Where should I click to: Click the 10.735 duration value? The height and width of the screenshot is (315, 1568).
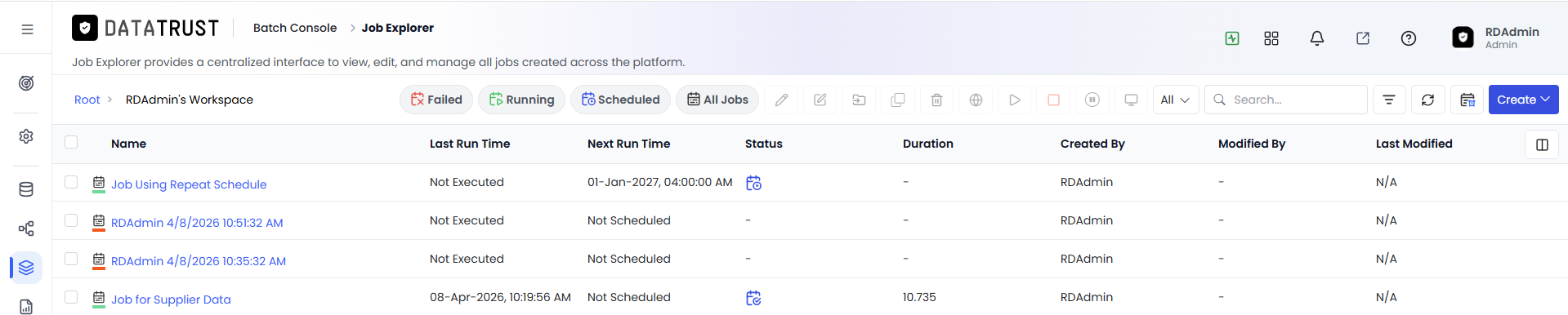919,297
